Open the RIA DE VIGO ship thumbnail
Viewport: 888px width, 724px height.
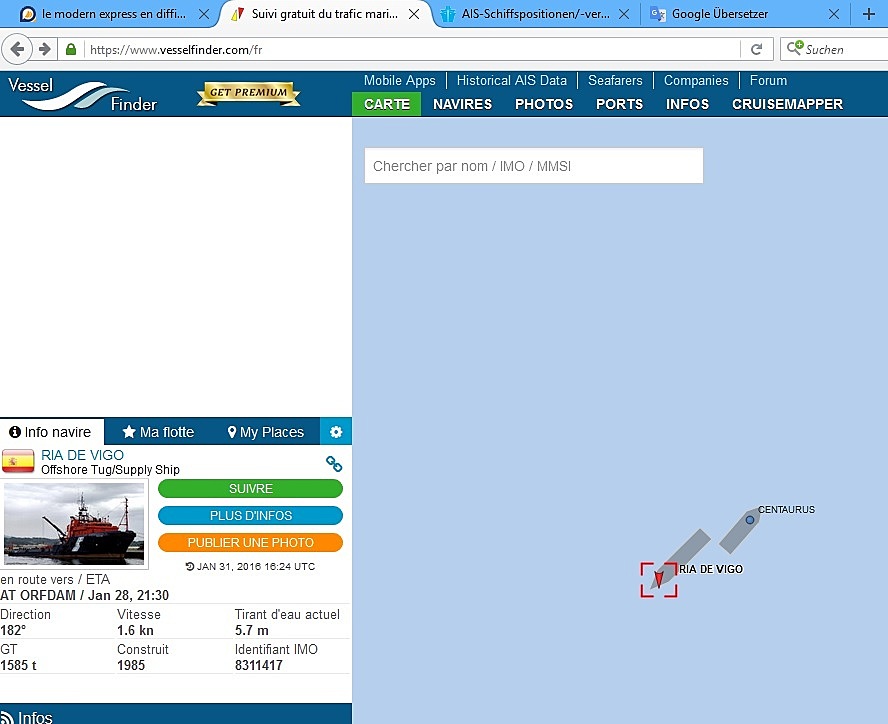(x=74, y=524)
